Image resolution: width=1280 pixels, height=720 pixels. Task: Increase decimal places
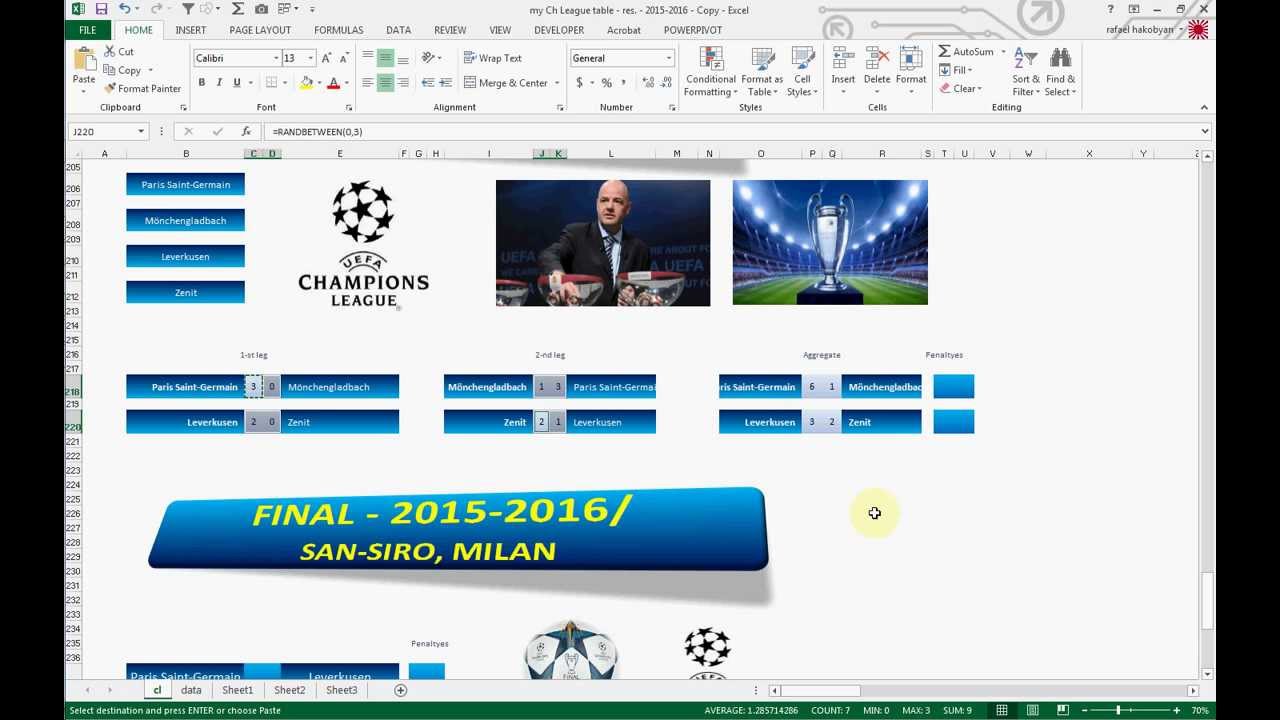(x=648, y=83)
